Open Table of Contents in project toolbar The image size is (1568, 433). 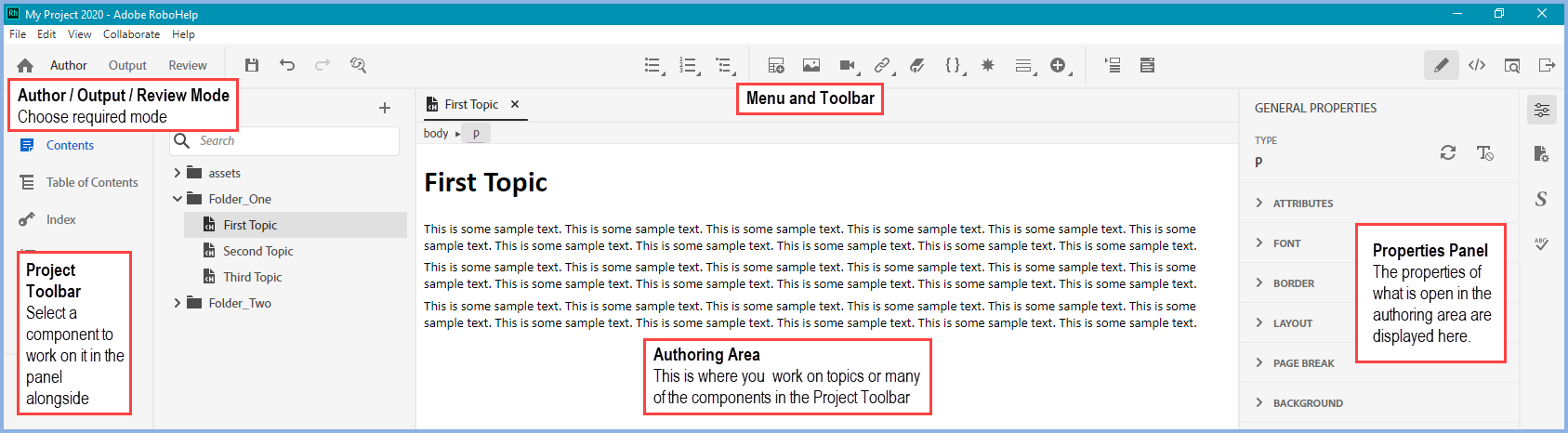pyautogui.click(x=91, y=183)
